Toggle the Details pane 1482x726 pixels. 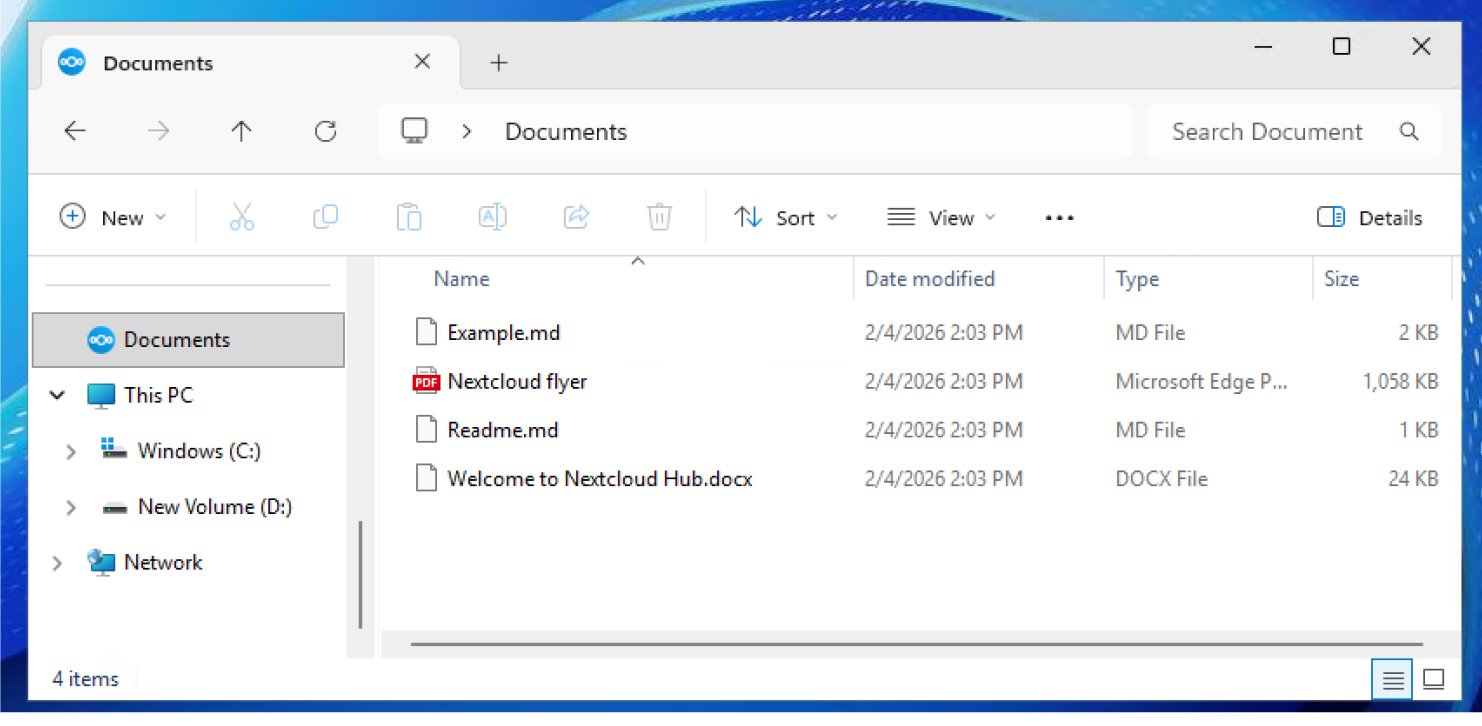(x=1370, y=218)
